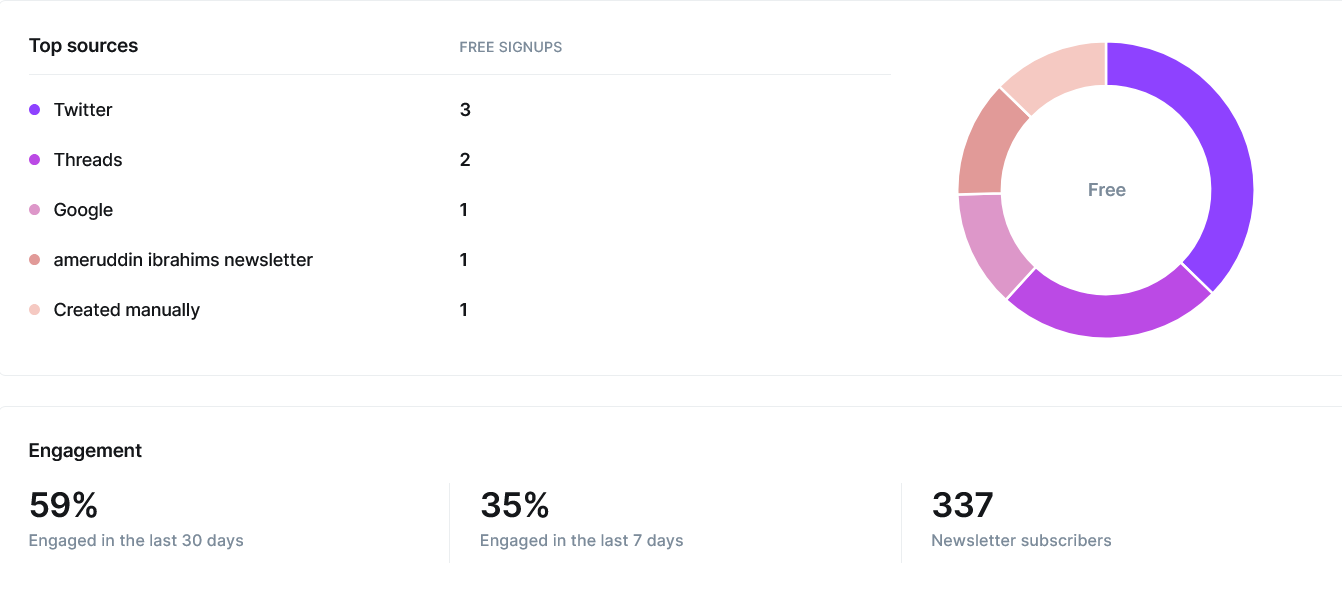Click the pink dot next to Google
This screenshot has width=1342, height=590.
pos(34,210)
